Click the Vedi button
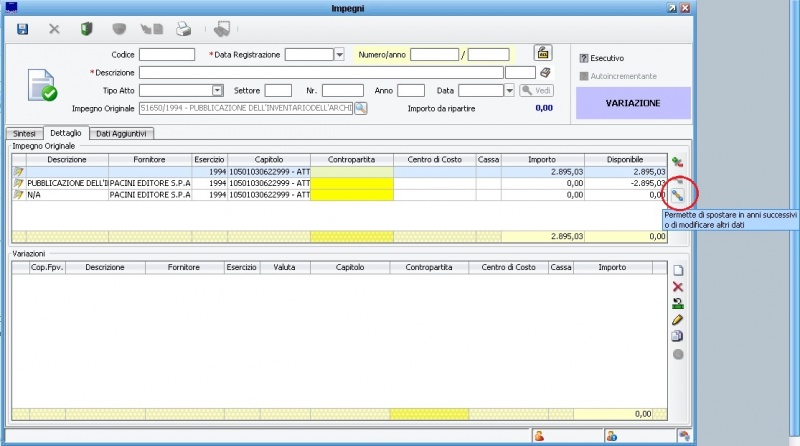The width and height of the screenshot is (800, 446). [x=536, y=91]
